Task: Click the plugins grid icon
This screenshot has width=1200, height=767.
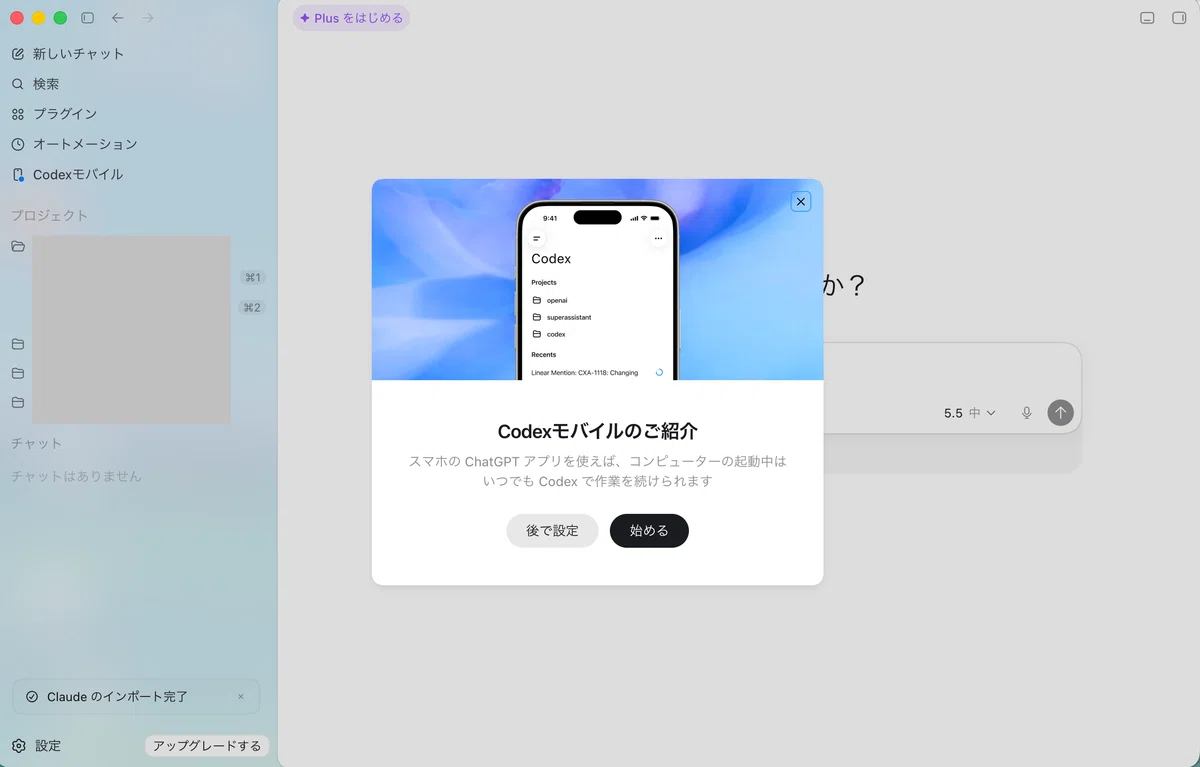Action: tap(18, 114)
